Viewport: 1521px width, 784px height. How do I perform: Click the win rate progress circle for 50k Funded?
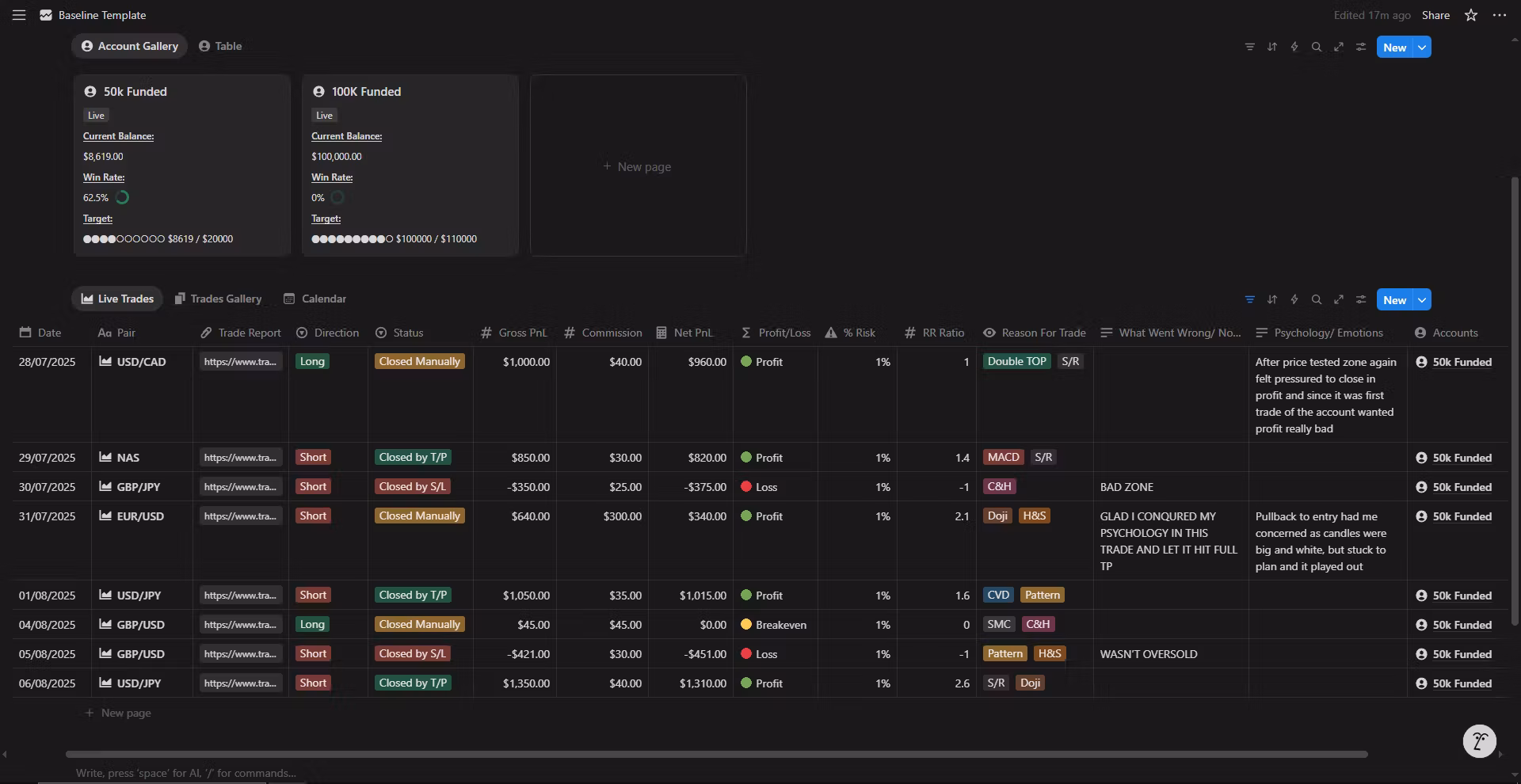coord(122,197)
